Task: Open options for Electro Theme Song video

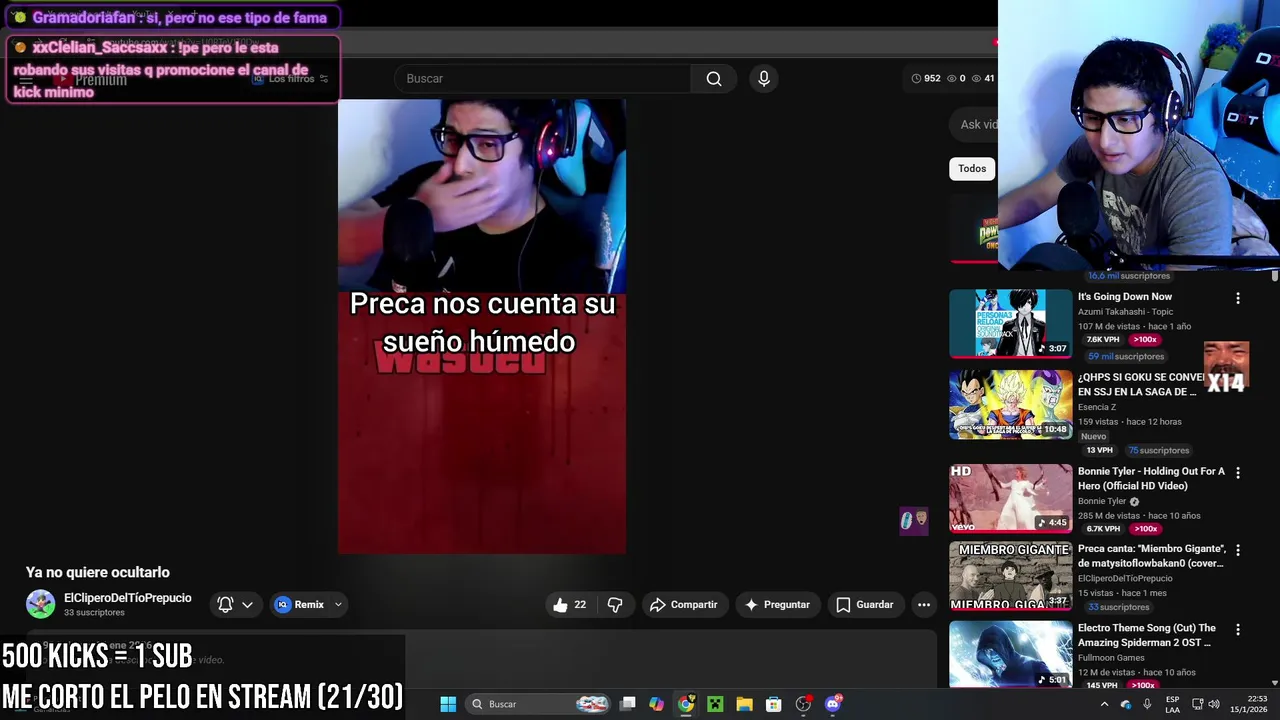Action: point(1238,630)
